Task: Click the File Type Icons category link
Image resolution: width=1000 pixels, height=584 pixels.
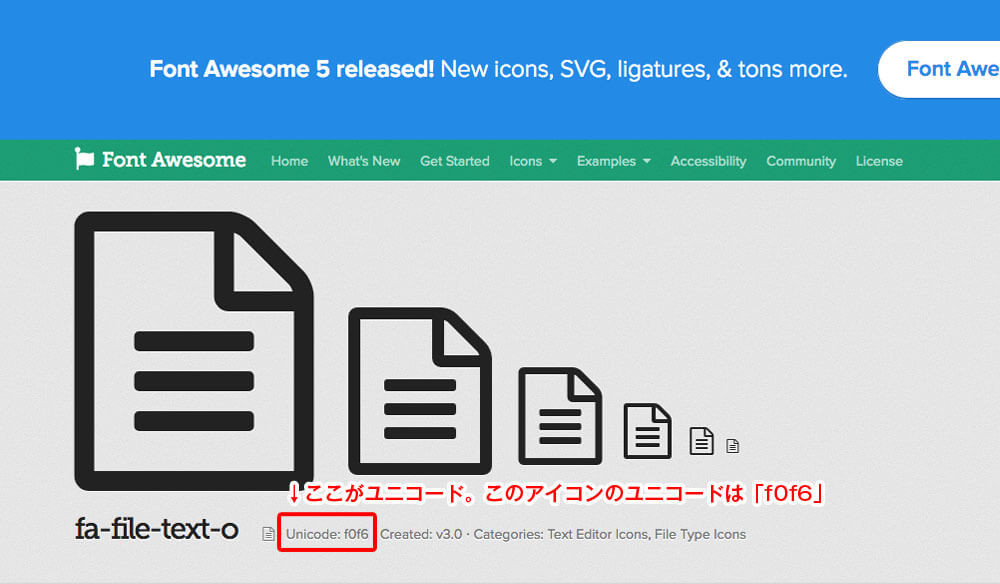Action: point(700,534)
